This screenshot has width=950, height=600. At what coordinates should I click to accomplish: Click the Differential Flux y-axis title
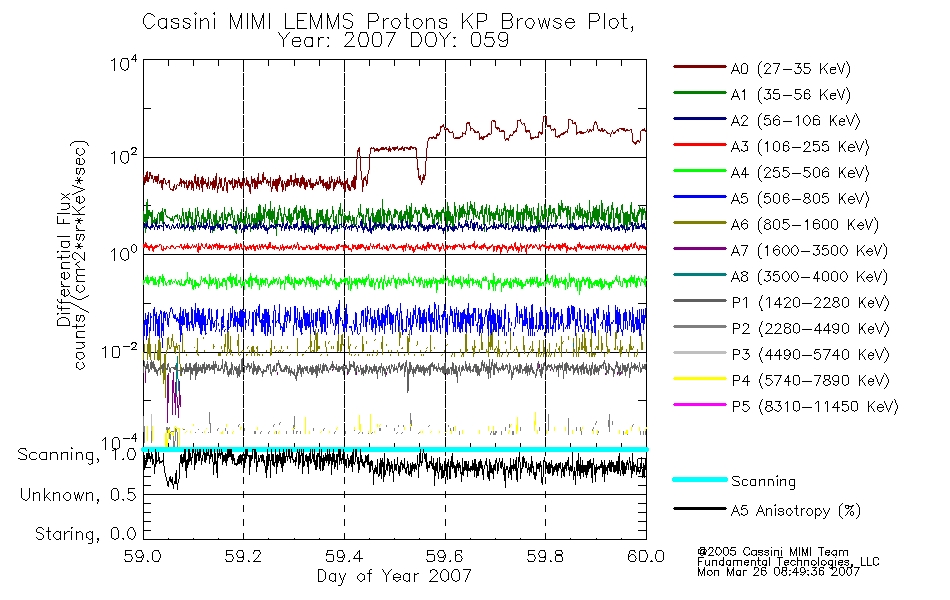pyautogui.click(x=64, y=259)
